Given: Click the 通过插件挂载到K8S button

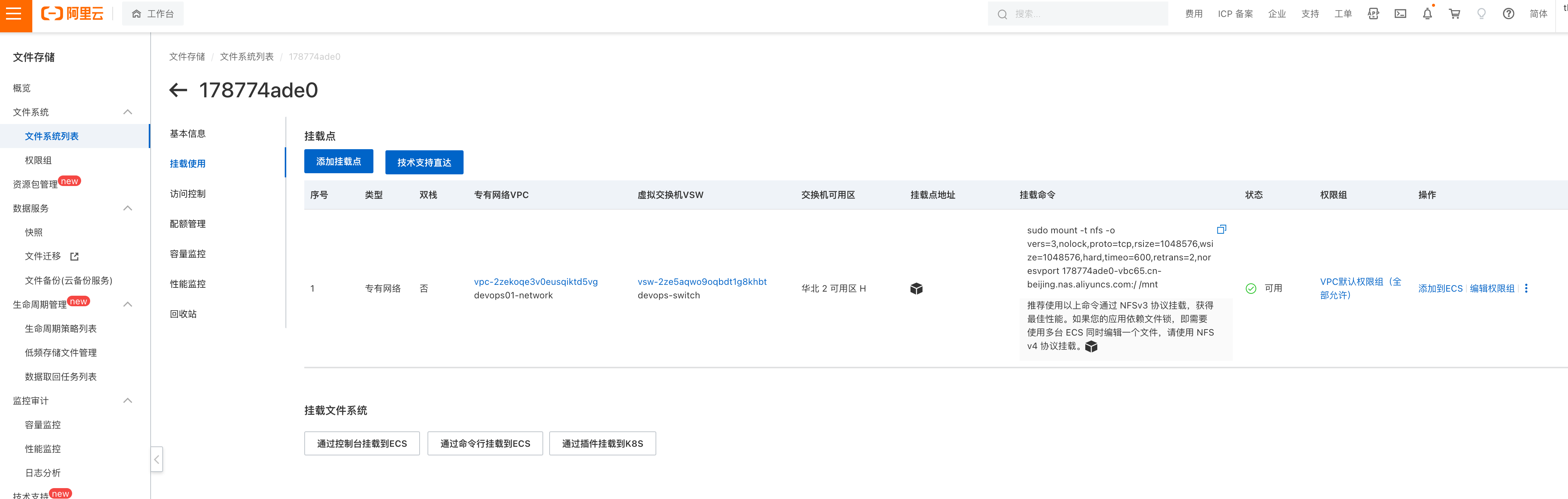Looking at the screenshot, I should [x=602, y=444].
